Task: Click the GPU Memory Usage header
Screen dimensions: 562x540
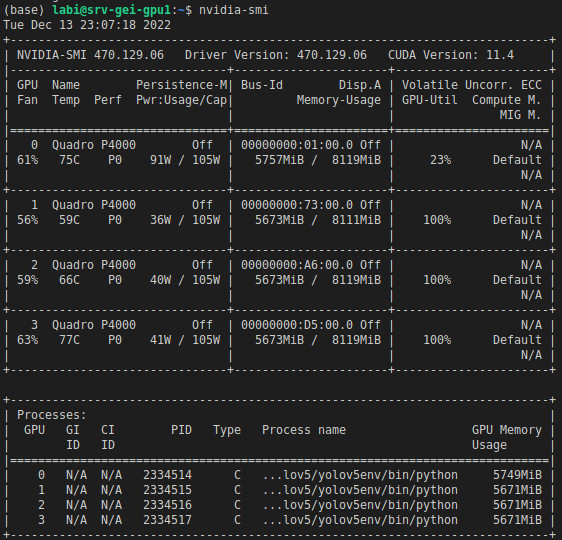Action: 507,438
